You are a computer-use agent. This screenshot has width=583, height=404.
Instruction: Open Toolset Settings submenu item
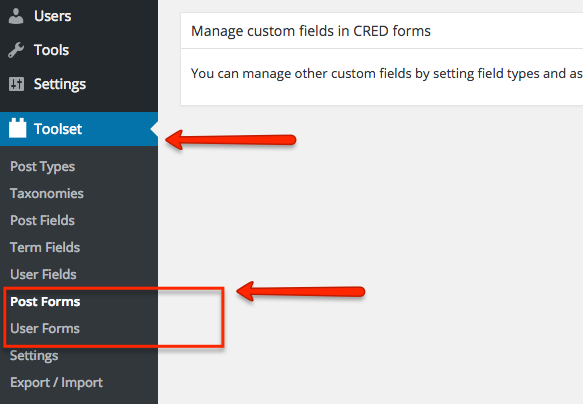click(34, 356)
